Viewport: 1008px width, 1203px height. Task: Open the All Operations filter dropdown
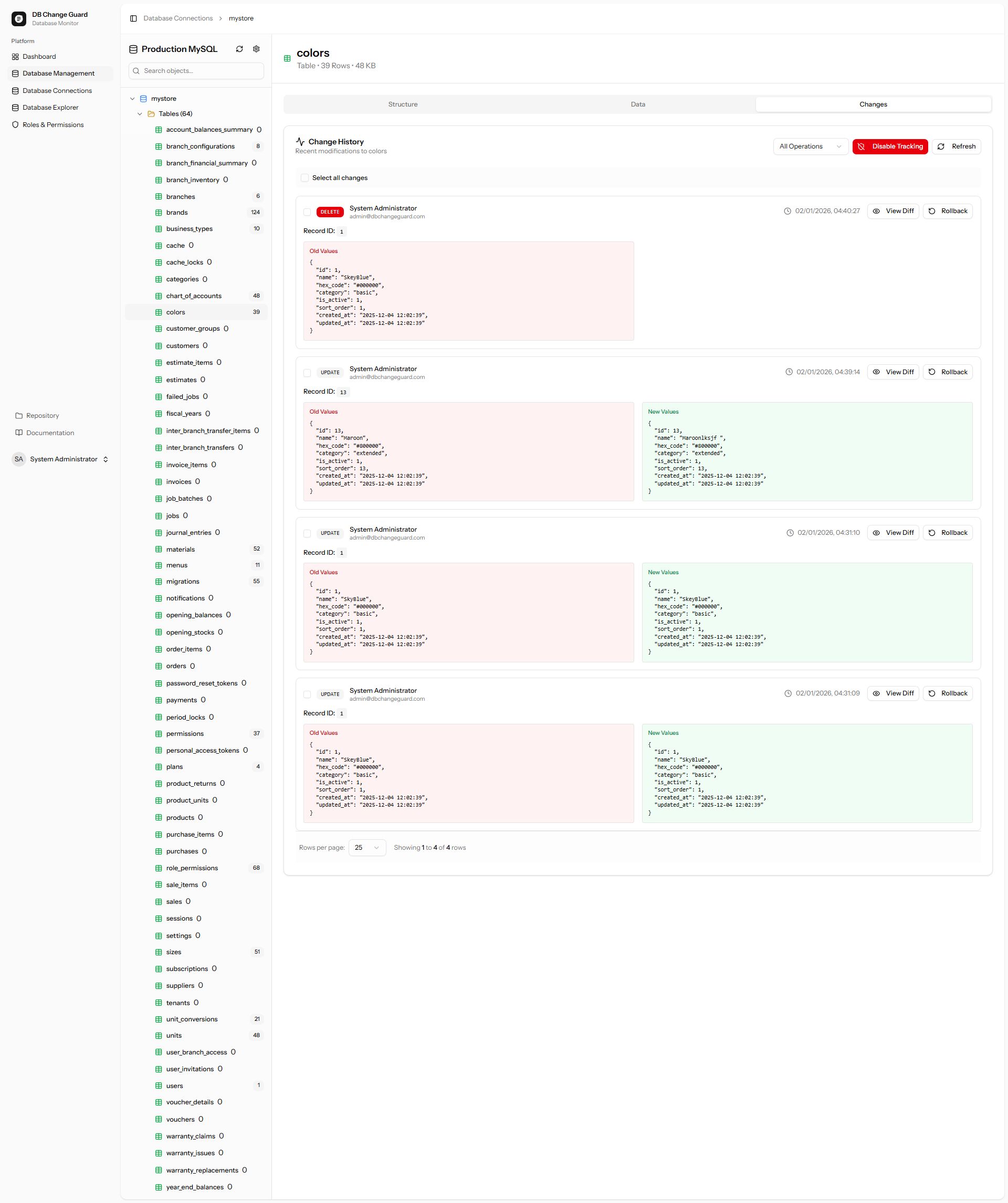point(810,146)
